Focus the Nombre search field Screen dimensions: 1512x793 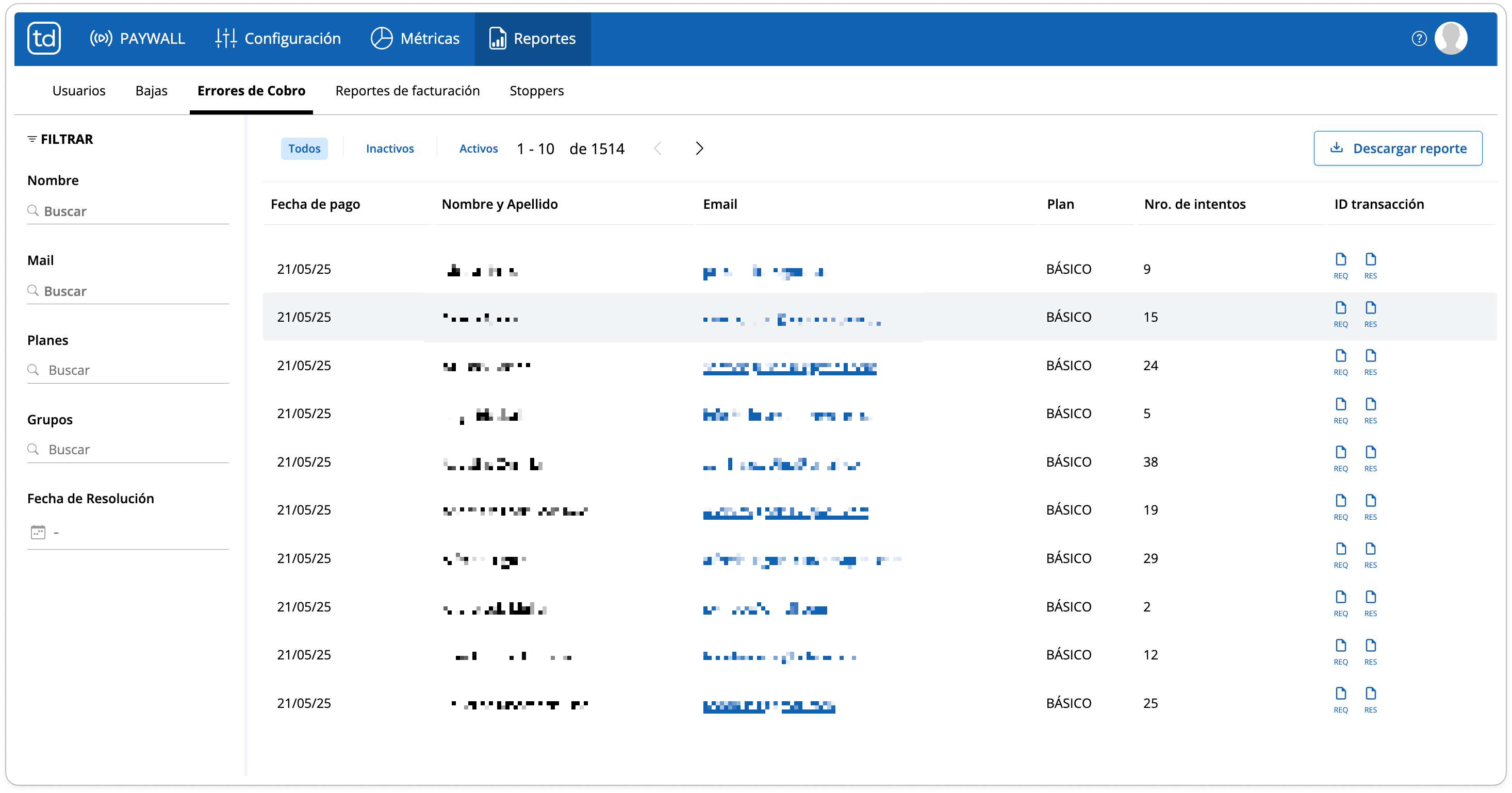(x=128, y=211)
